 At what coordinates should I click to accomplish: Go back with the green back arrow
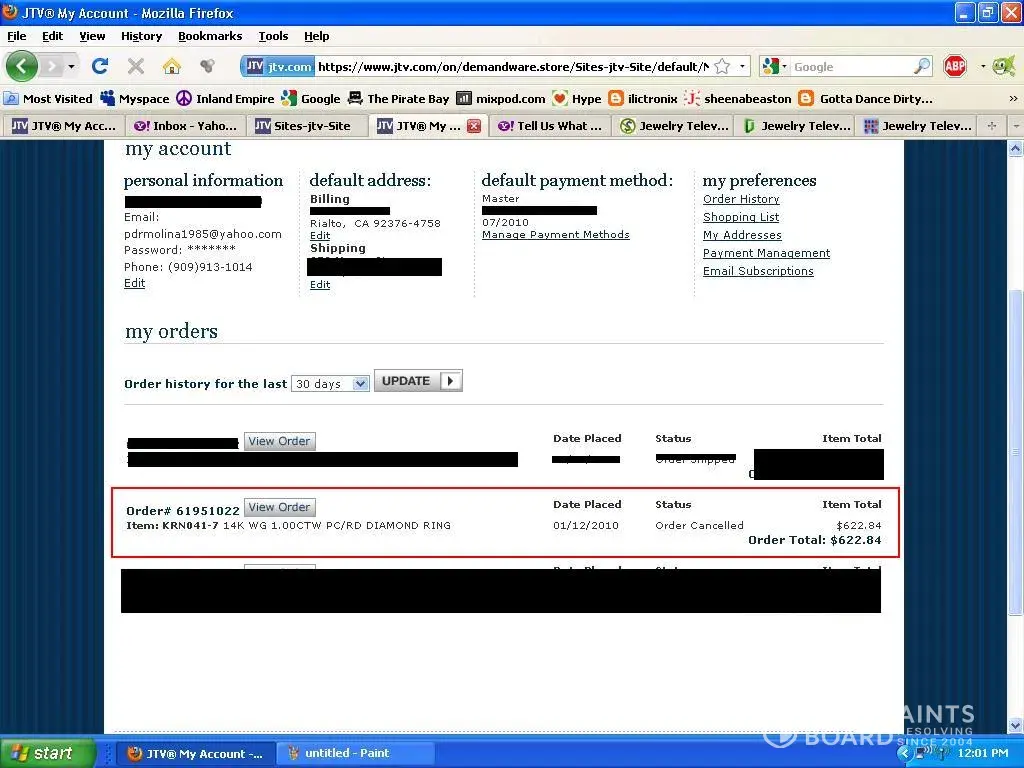pyautogui.click(x=21, y=66)
